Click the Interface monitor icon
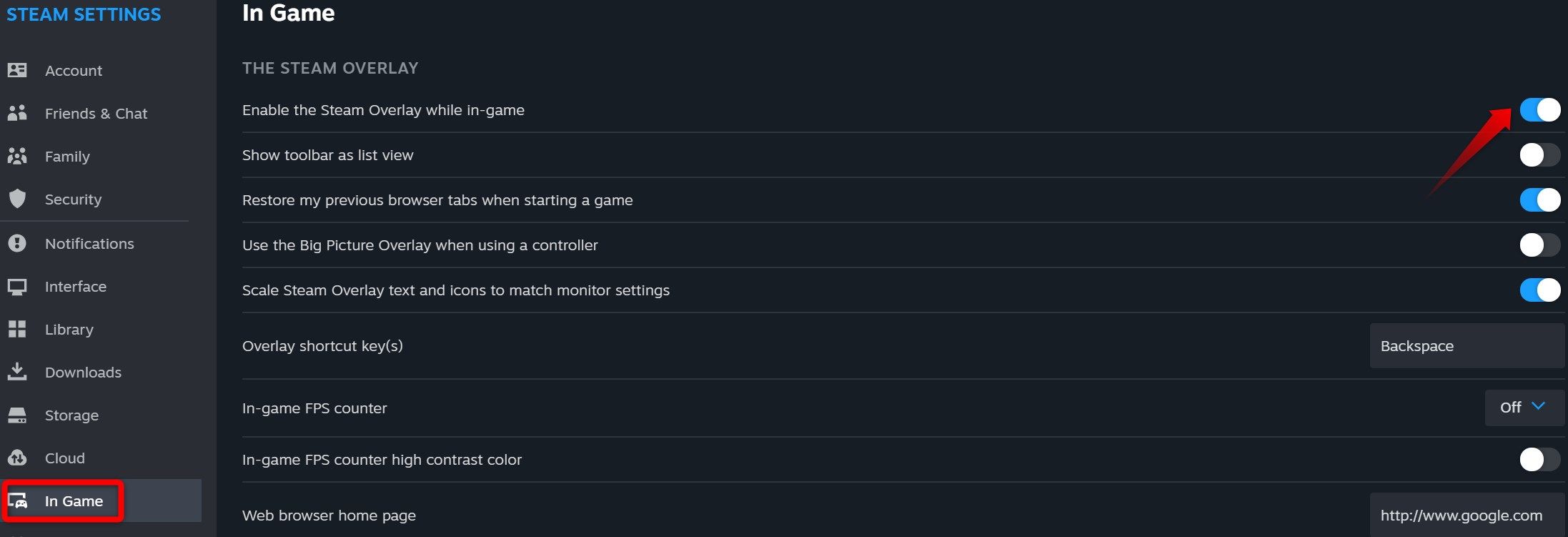 coord(18,286)
